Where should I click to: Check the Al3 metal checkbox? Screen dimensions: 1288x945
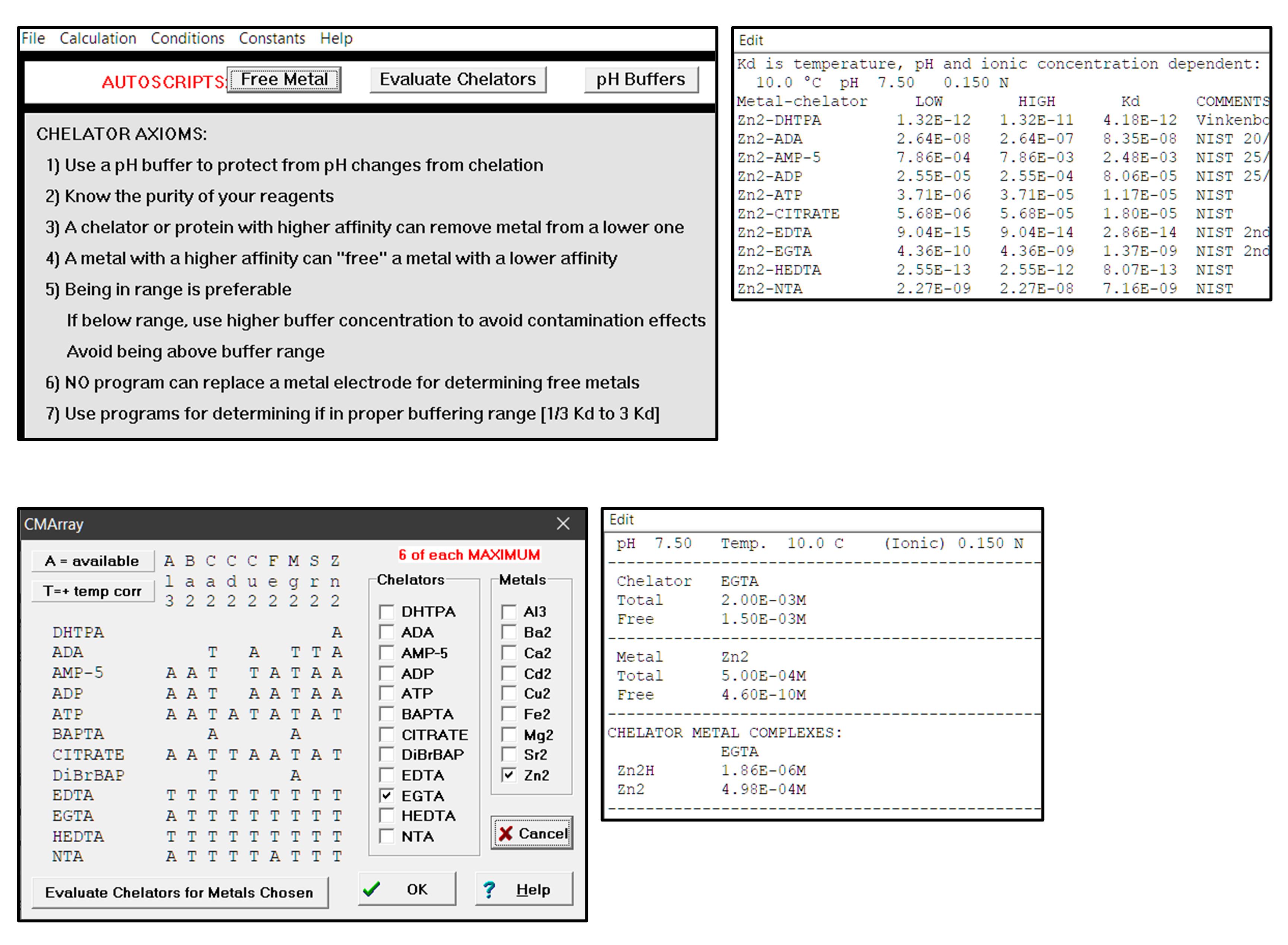(509, 612)
